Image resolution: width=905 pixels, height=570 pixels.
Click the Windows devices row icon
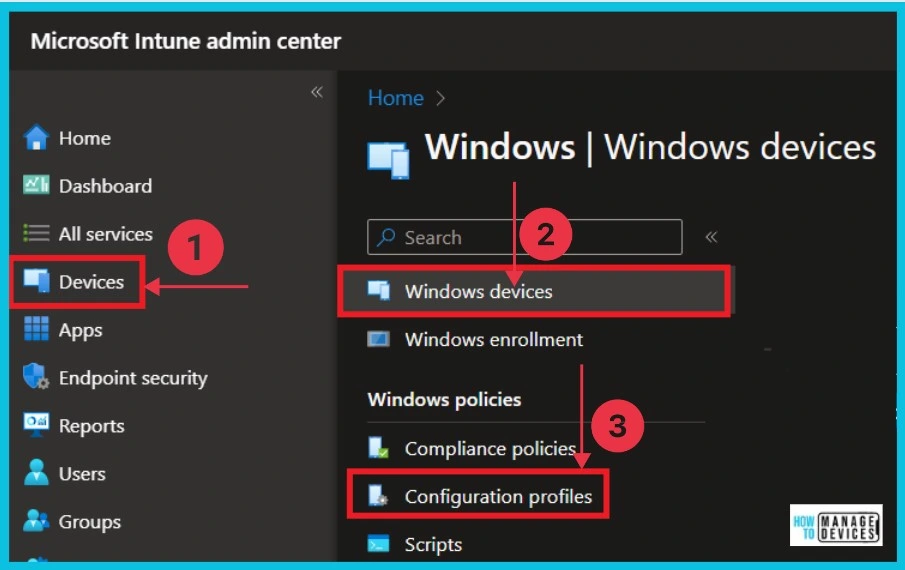(x=379, y=290)
